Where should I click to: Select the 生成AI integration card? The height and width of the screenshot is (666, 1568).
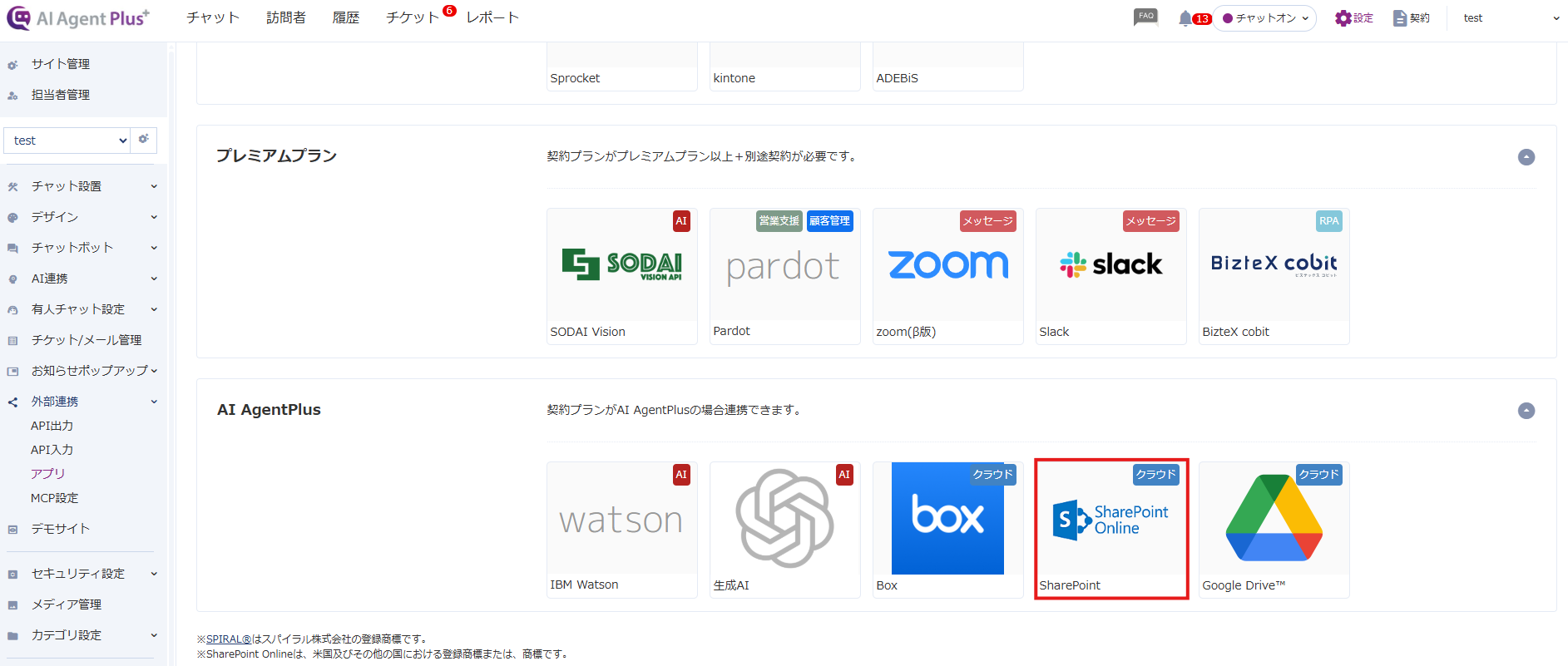(785, 530)
